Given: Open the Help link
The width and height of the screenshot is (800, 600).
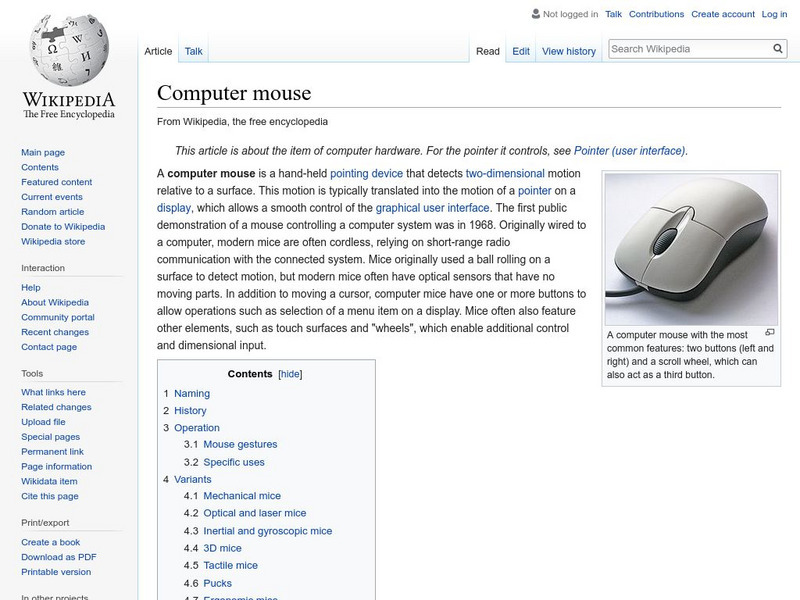Looking at the screenshot, I should click(31, 288).
